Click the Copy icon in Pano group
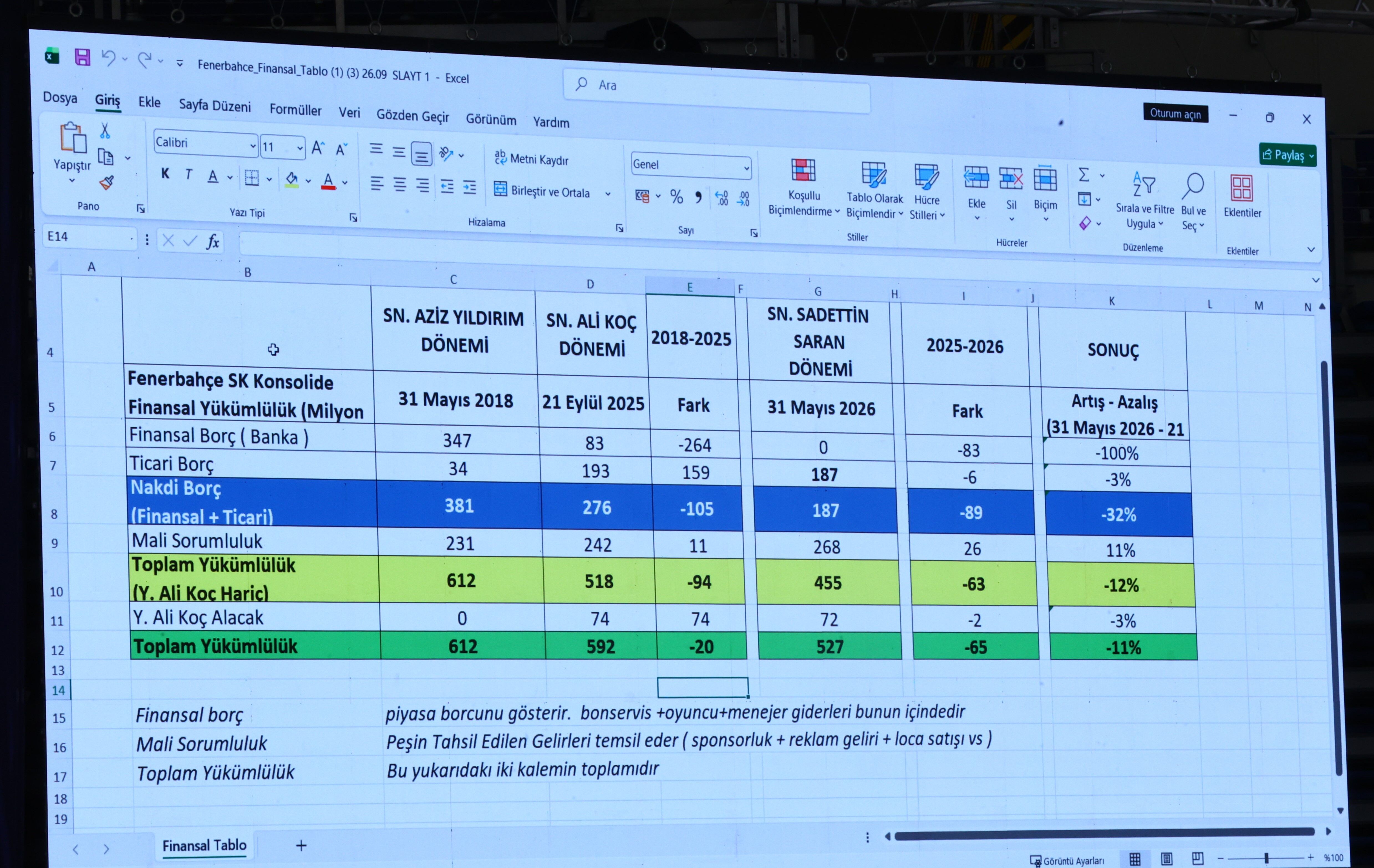Image resolution: width=1374 pixels, height=868 pixels. tap(106, 157)
